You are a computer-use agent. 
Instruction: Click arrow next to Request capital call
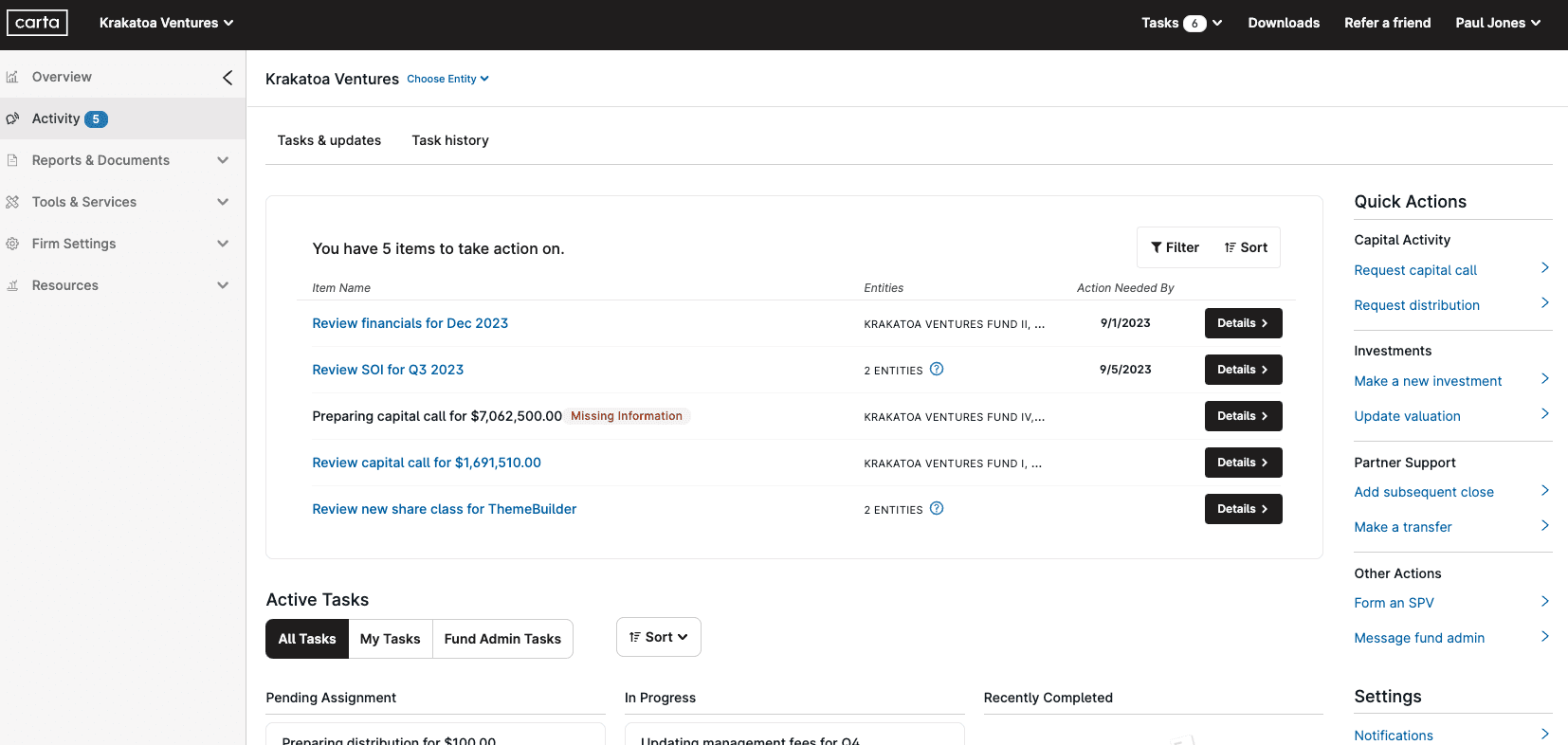coord(1545,268)
